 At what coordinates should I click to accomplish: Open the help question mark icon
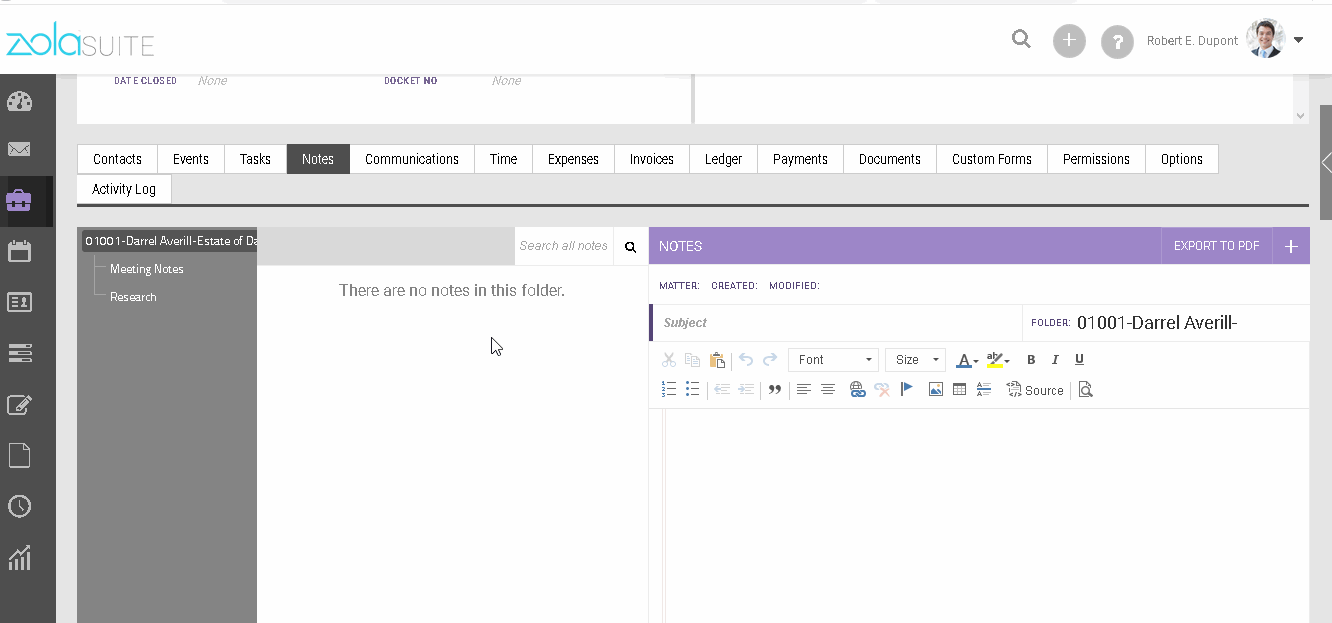point(1117,42)
